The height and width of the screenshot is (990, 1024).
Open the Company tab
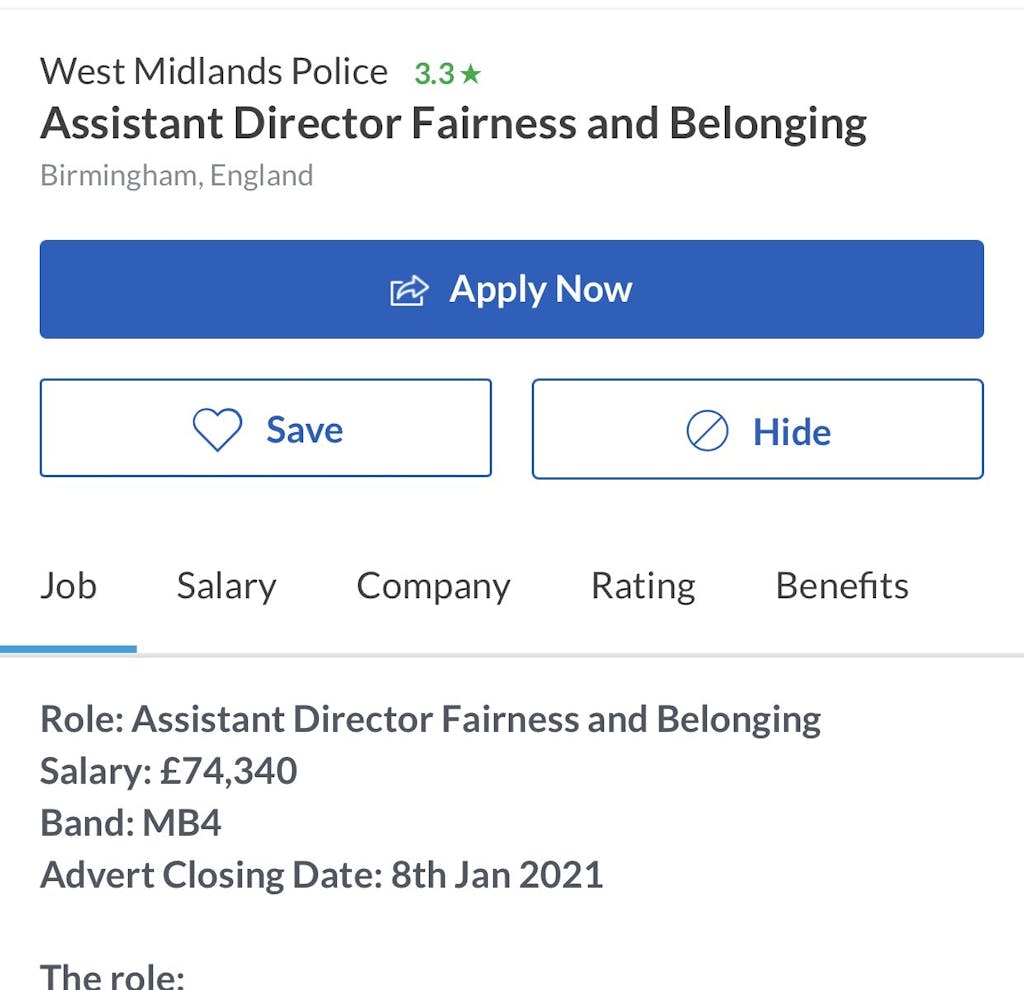pos(433,586)
